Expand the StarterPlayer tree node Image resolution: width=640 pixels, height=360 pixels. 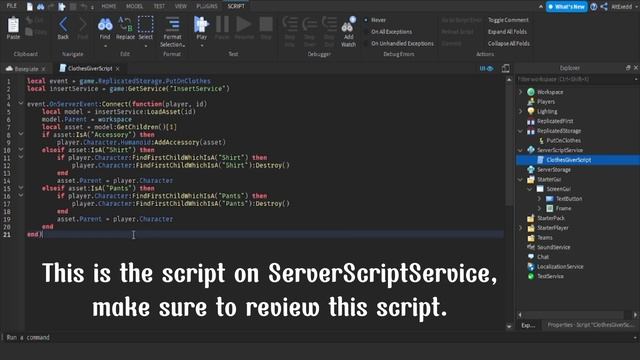[520, 228]
